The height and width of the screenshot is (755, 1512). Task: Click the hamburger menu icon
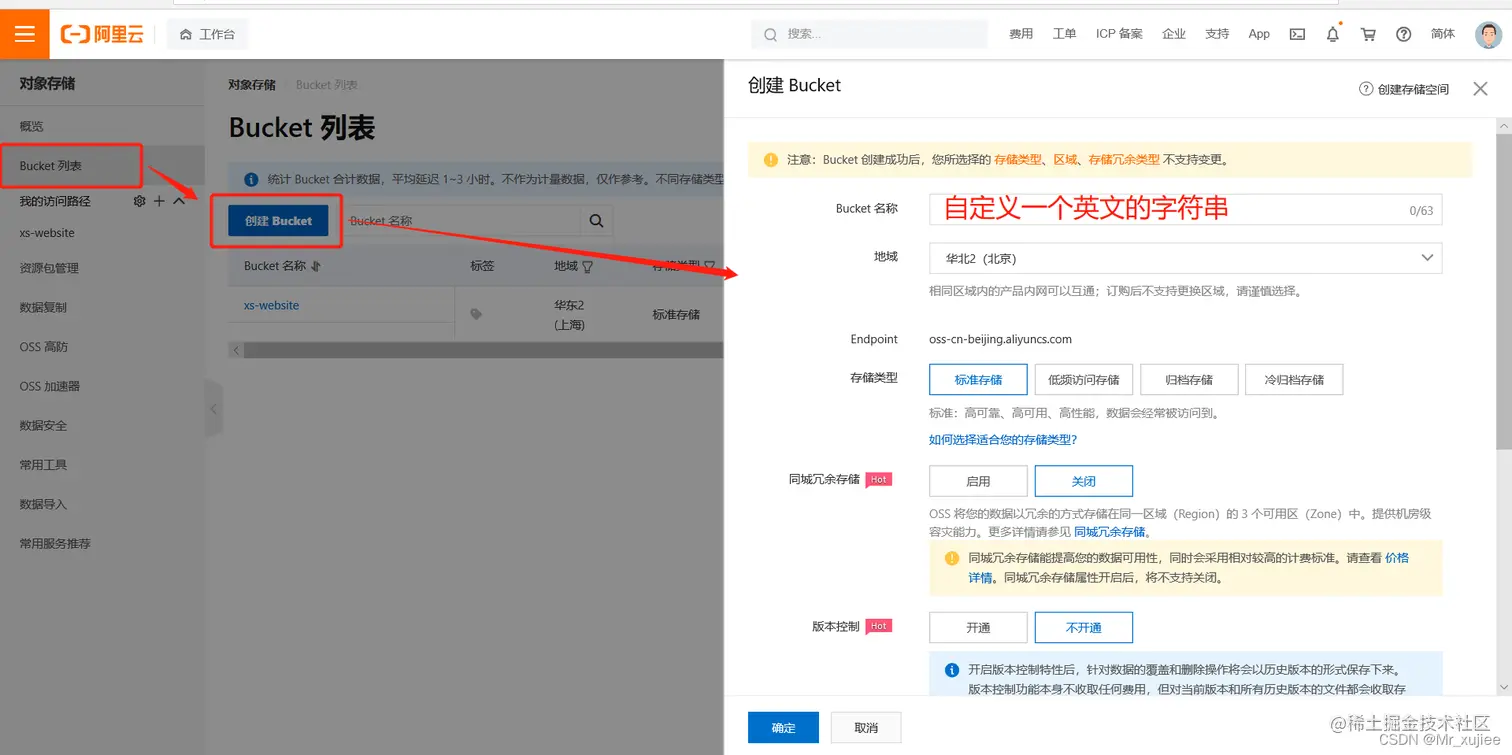[x=24, y=33]
